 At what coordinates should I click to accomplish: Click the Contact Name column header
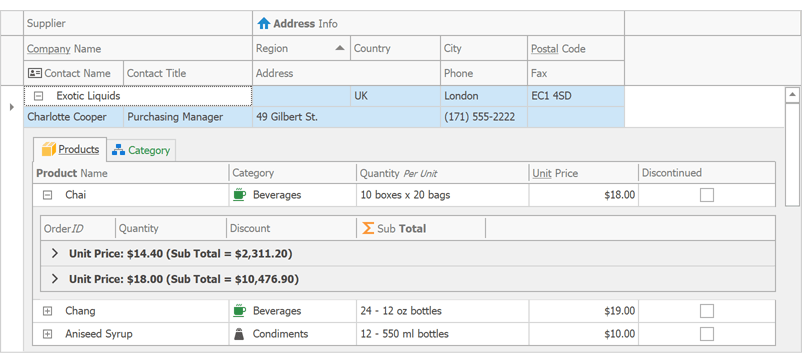click(x=74, y=73)
